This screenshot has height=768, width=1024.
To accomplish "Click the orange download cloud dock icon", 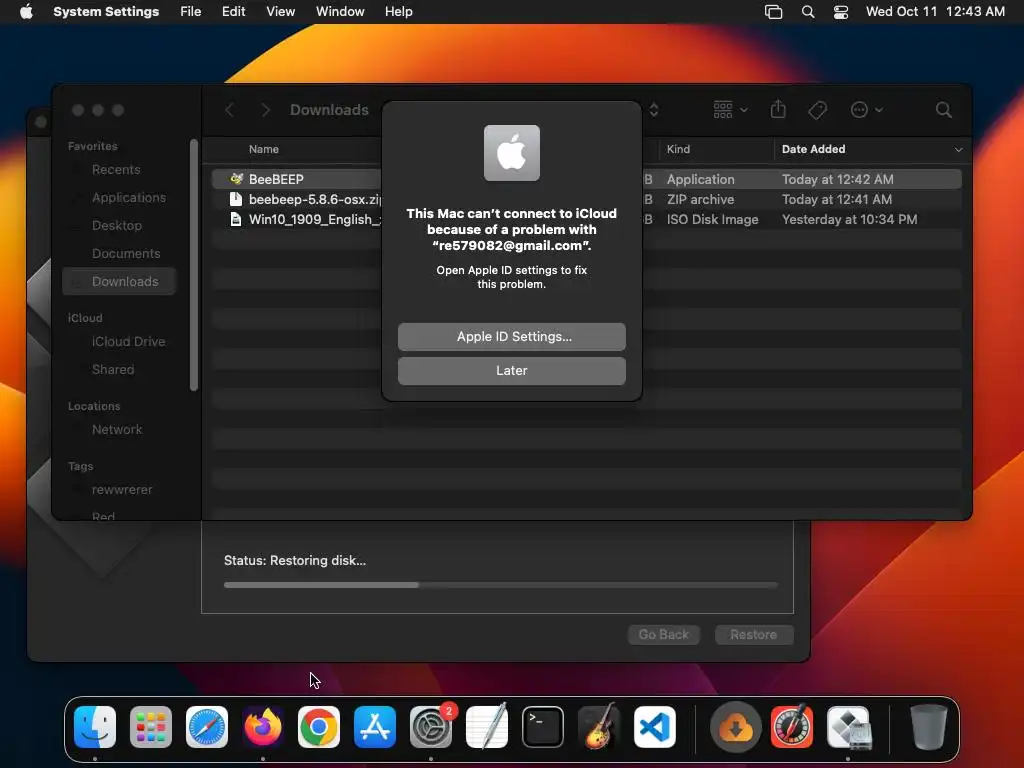I will (736, 727).
